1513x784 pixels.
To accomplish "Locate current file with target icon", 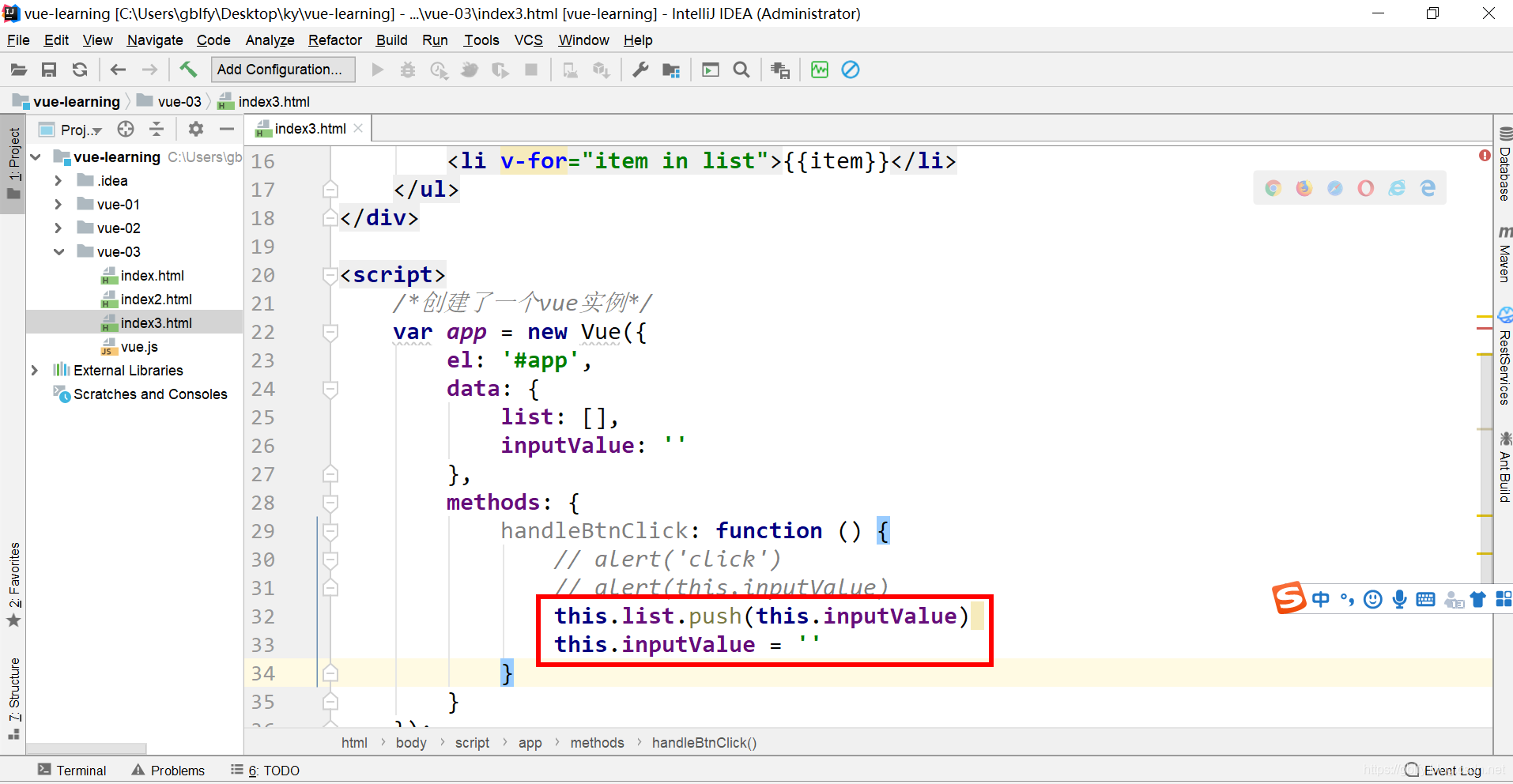I will (x=126, y=129).
